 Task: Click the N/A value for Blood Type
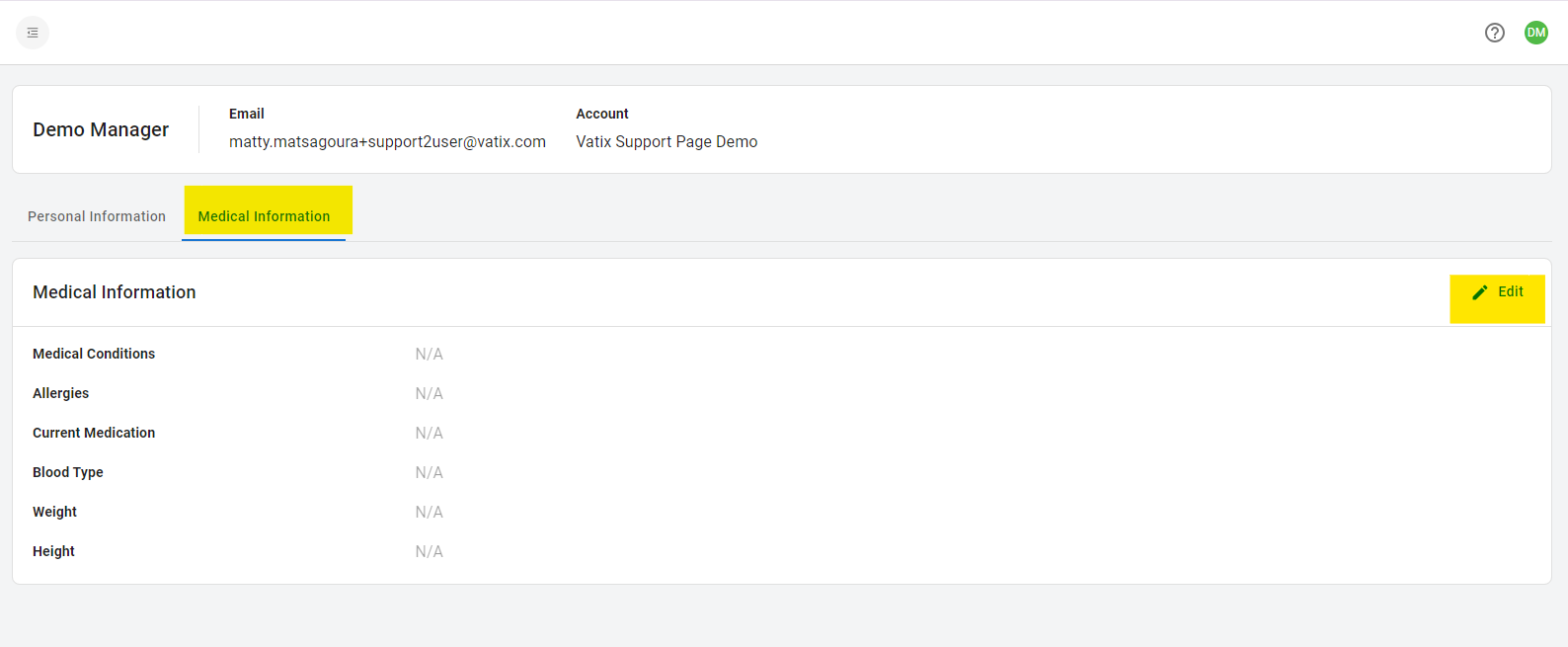point(429,472)
